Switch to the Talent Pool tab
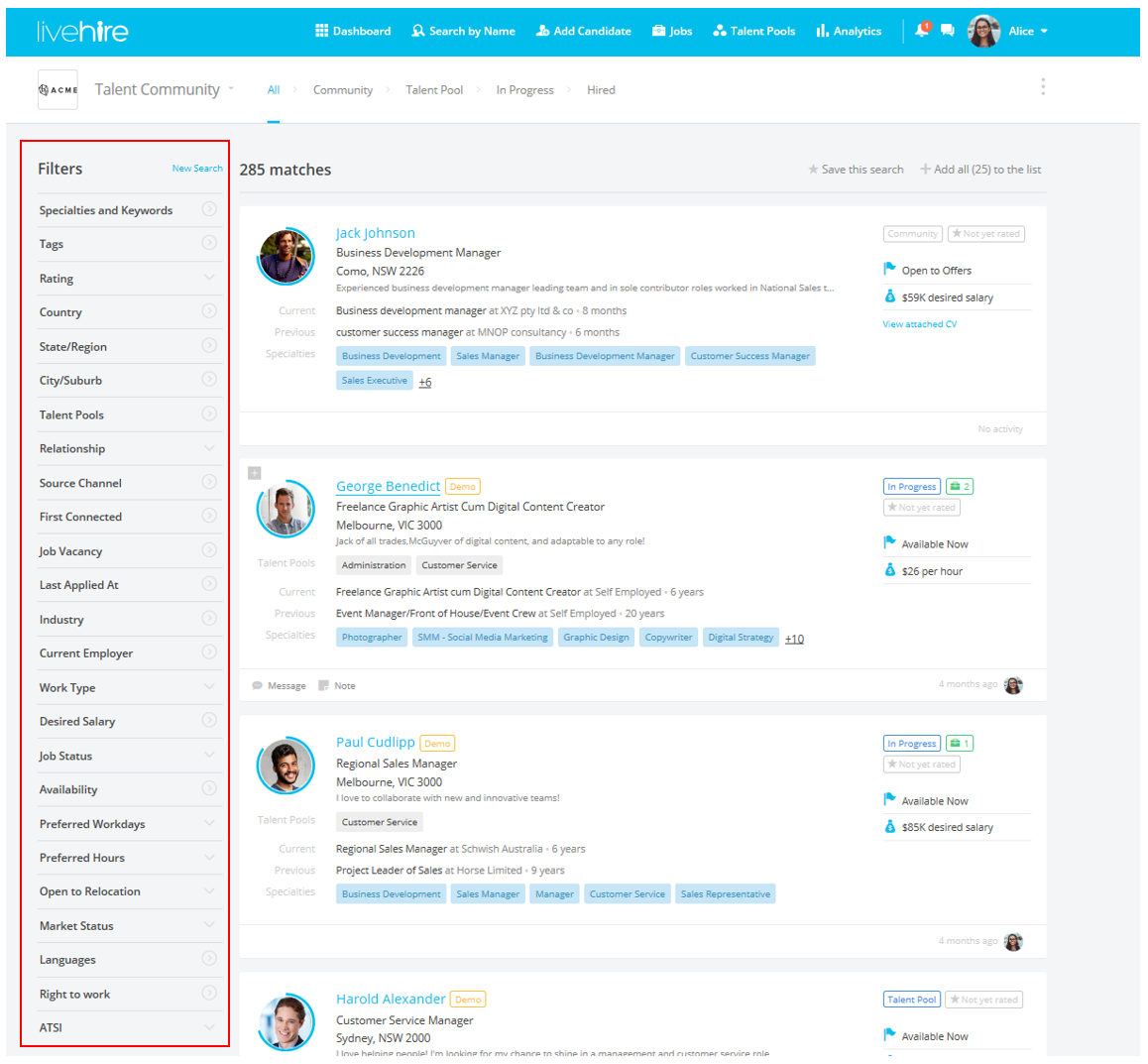This screenshot has height=1064, width=1148. coord(434,90)
